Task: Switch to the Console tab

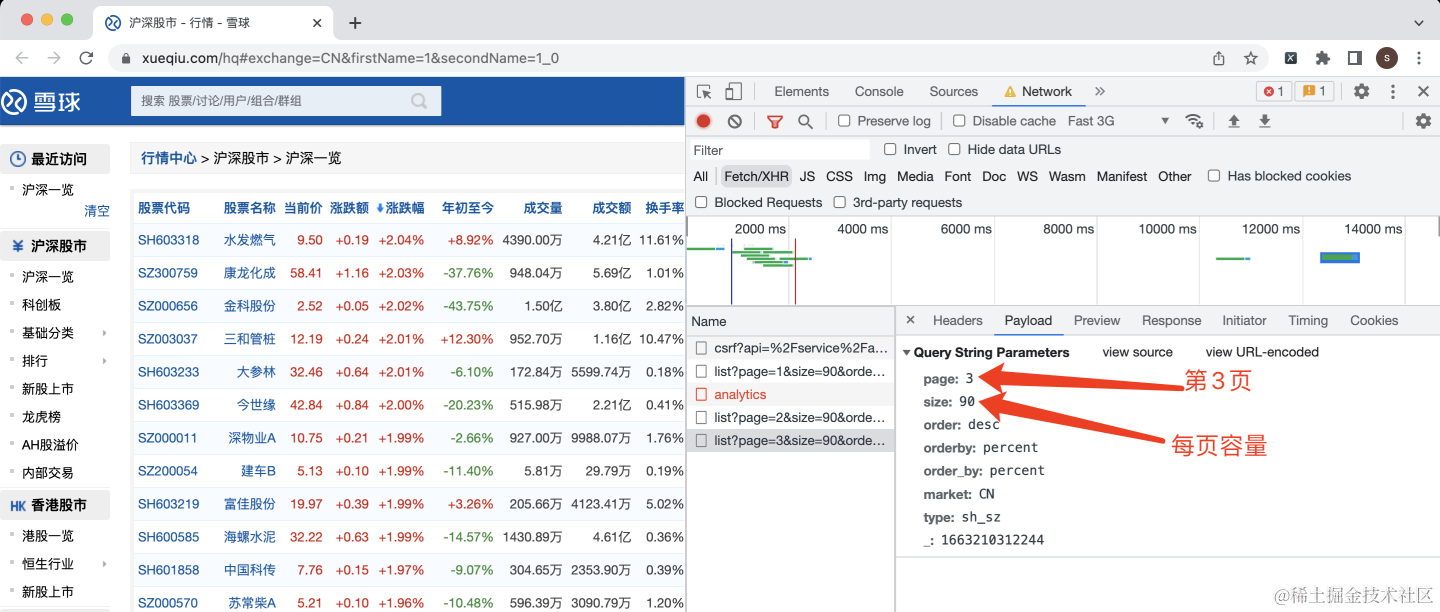Action: 879,91
